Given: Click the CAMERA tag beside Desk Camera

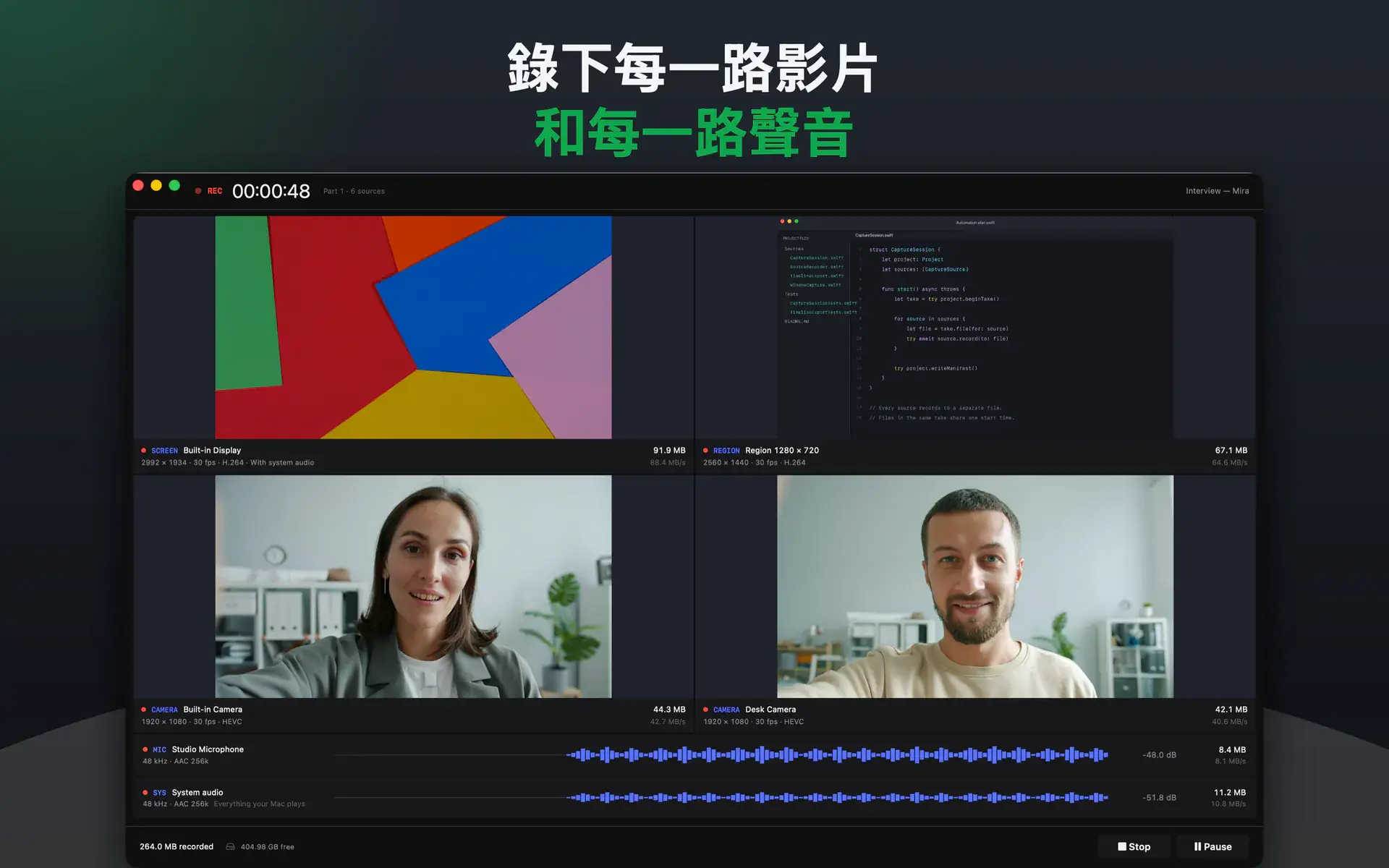Looking at the screenshot, I should coord(726,710).
